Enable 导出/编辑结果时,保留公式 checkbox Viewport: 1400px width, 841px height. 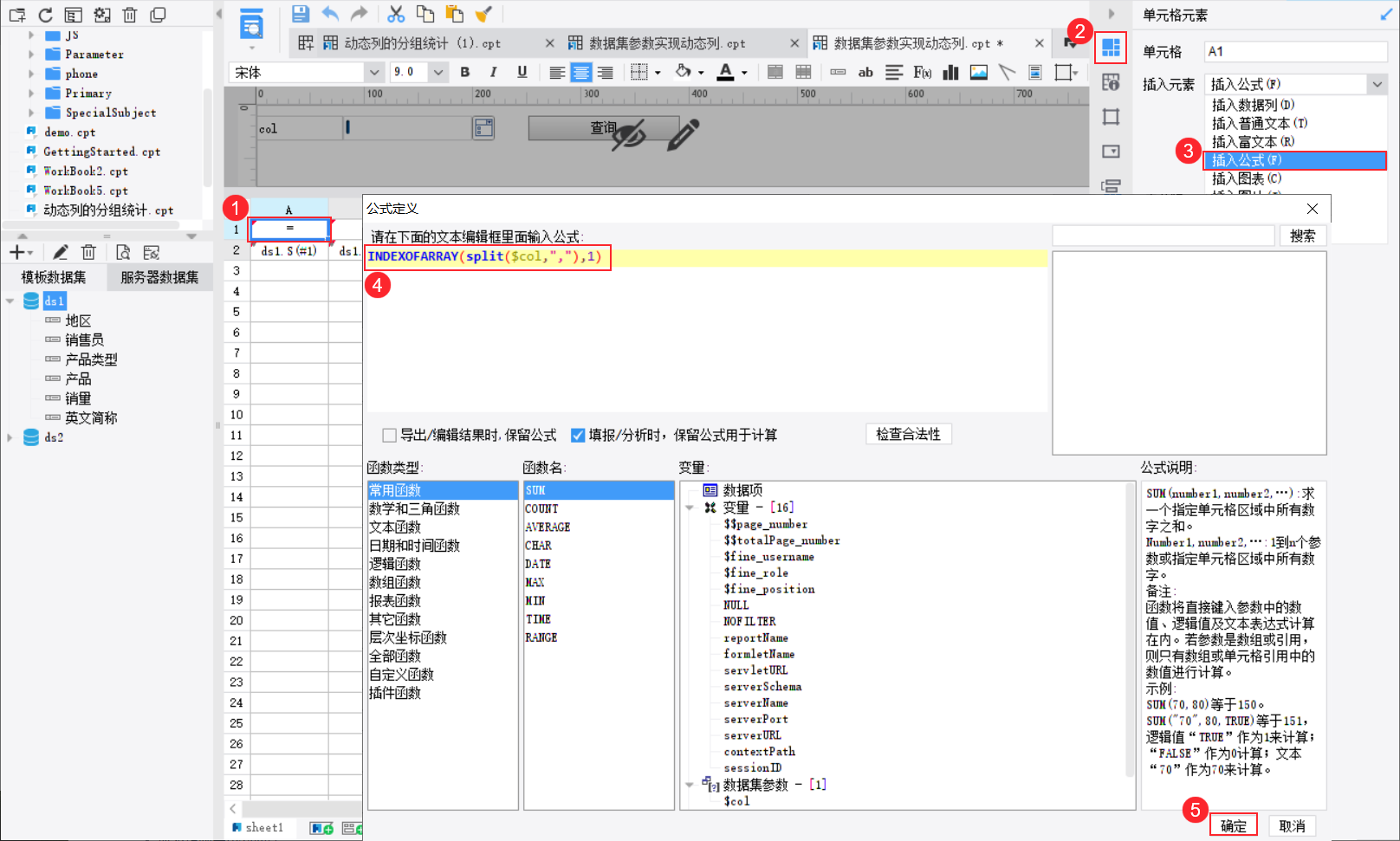tap(390, 435)
